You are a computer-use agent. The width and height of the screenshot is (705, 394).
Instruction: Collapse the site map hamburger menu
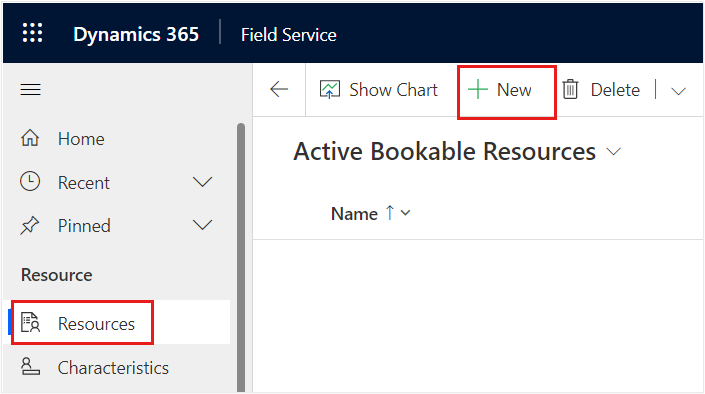point(31,90)
